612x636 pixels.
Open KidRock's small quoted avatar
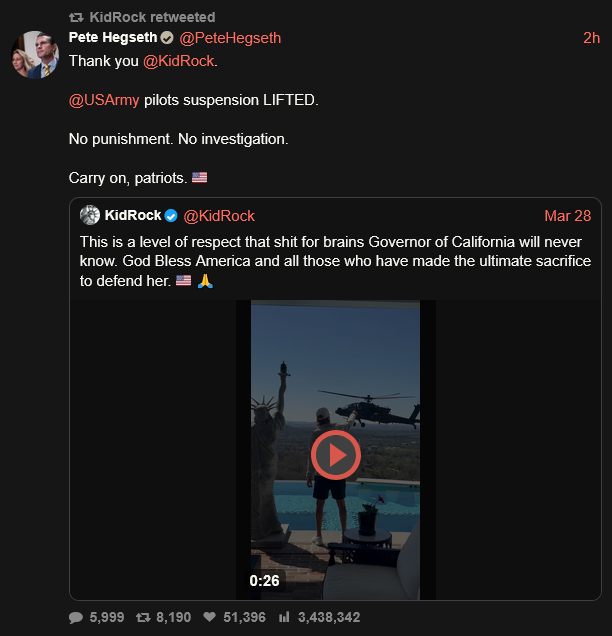[90, 216]
